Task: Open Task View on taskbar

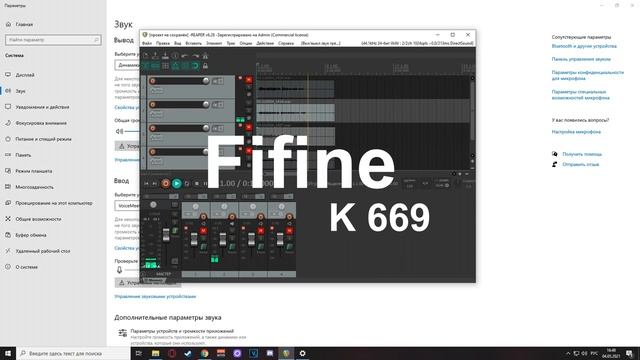Action: [x=139, y=353]
